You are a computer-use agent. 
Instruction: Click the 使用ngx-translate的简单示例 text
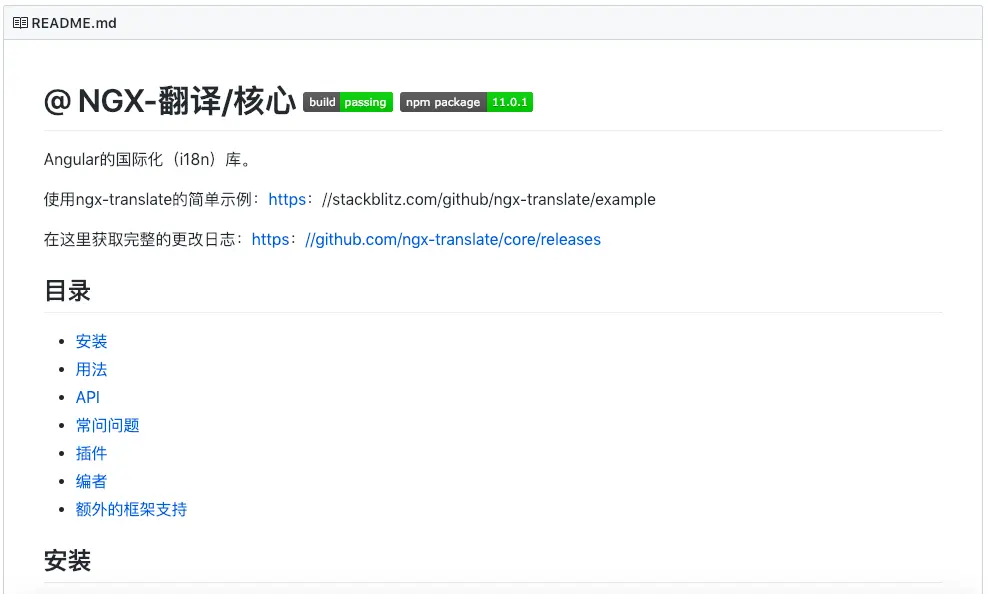tap(148, 200)
